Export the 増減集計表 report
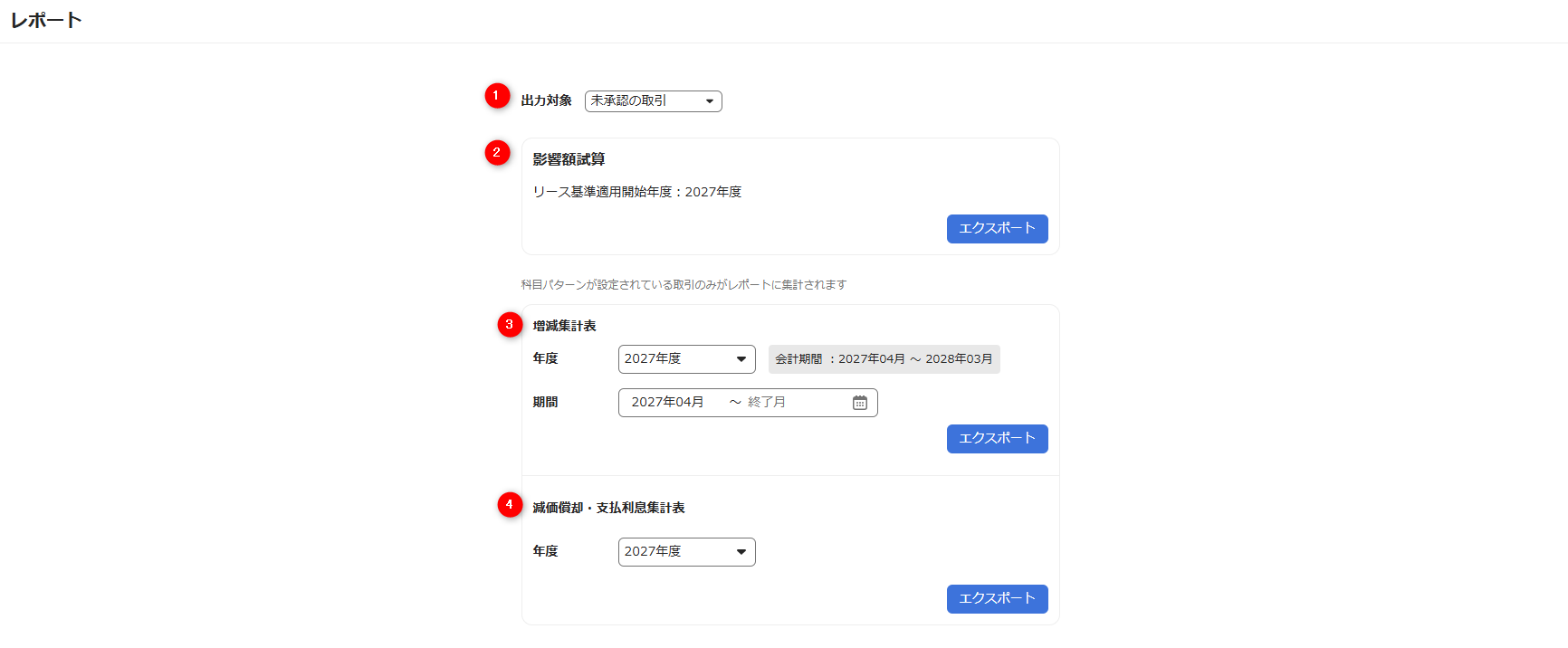This screenshot has width=1568, height=648. (x=997, y=439)
